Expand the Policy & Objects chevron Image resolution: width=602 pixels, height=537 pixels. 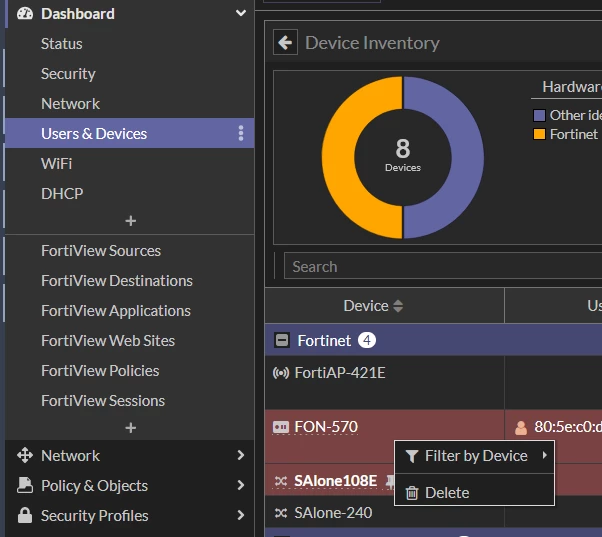click(241, 485)
